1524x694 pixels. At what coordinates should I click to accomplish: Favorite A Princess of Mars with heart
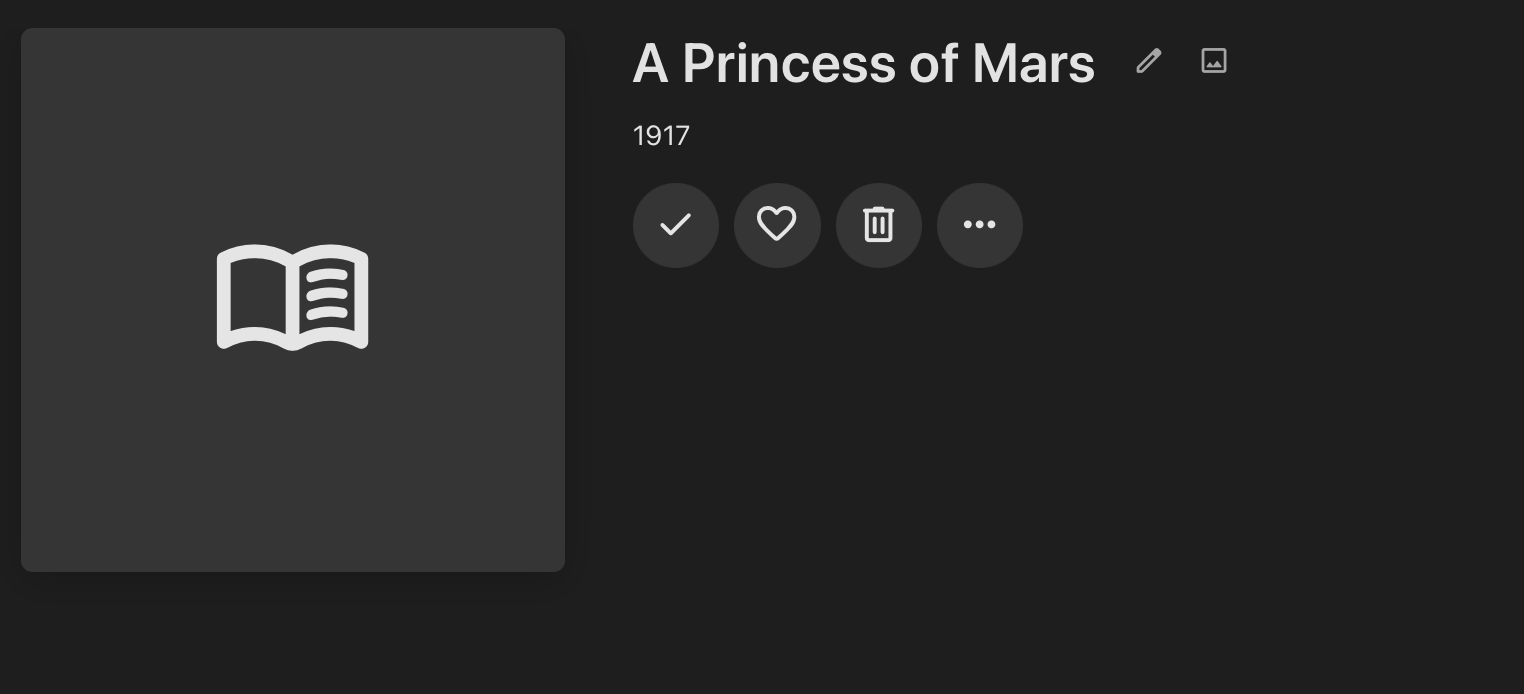click(x=777, y=225)
